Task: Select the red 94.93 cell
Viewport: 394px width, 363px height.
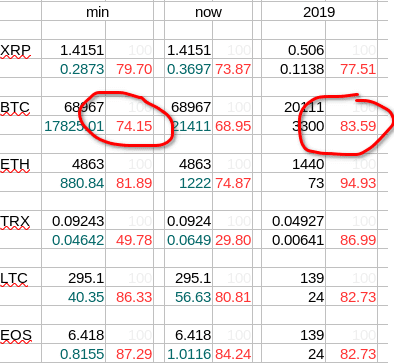Action: click(351, 183)
